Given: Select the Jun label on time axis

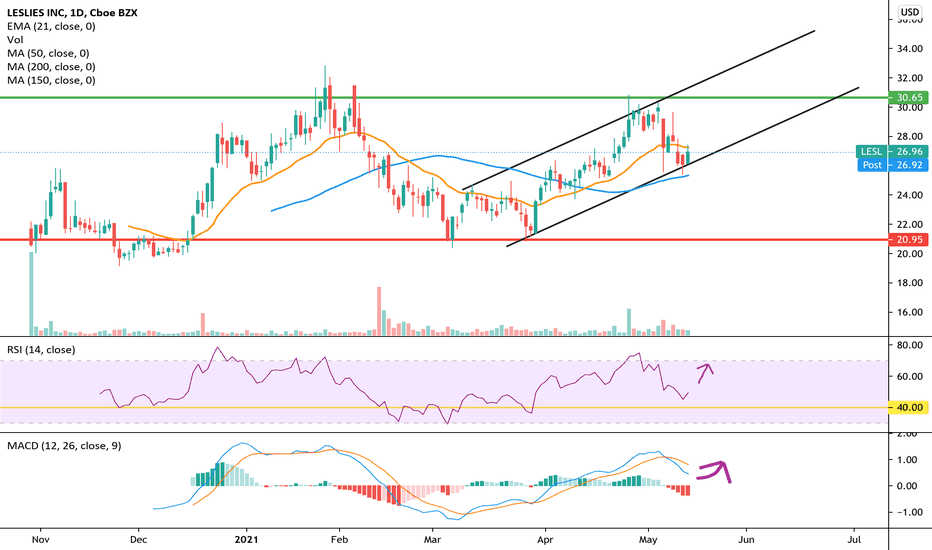Looking at the screenshot, I should tap(746, 540).
